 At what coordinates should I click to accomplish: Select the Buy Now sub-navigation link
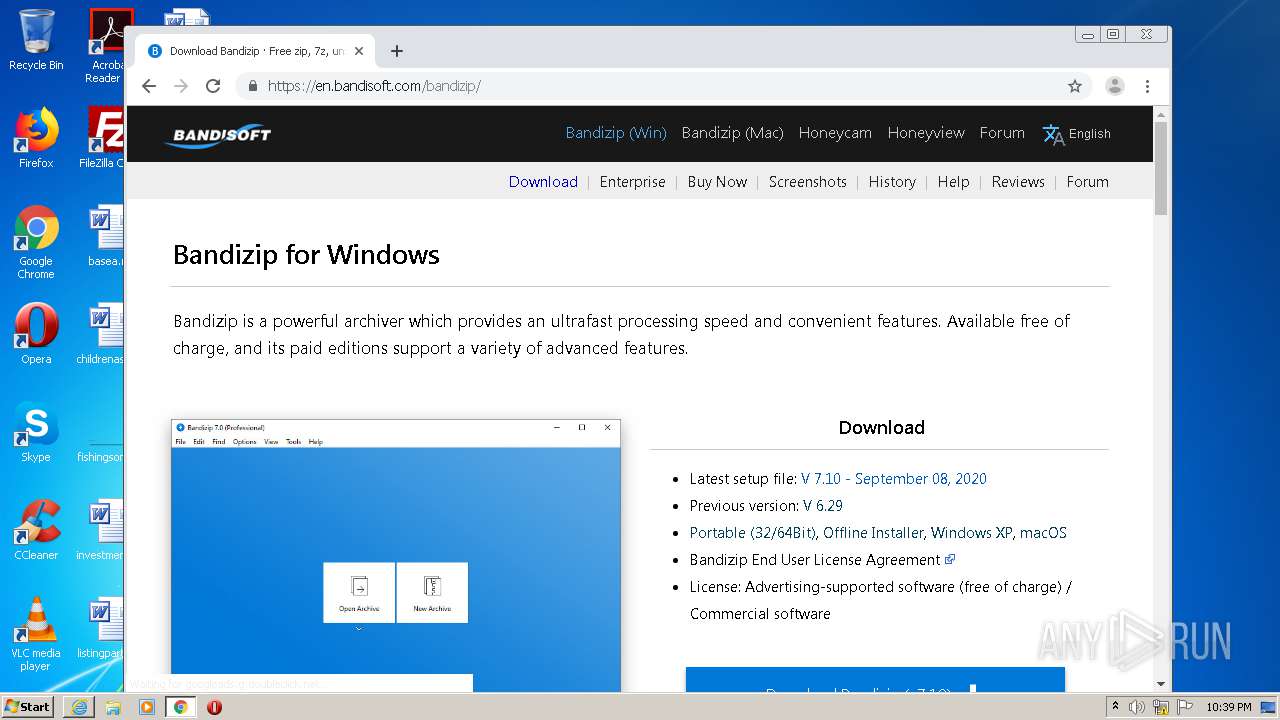717,182
